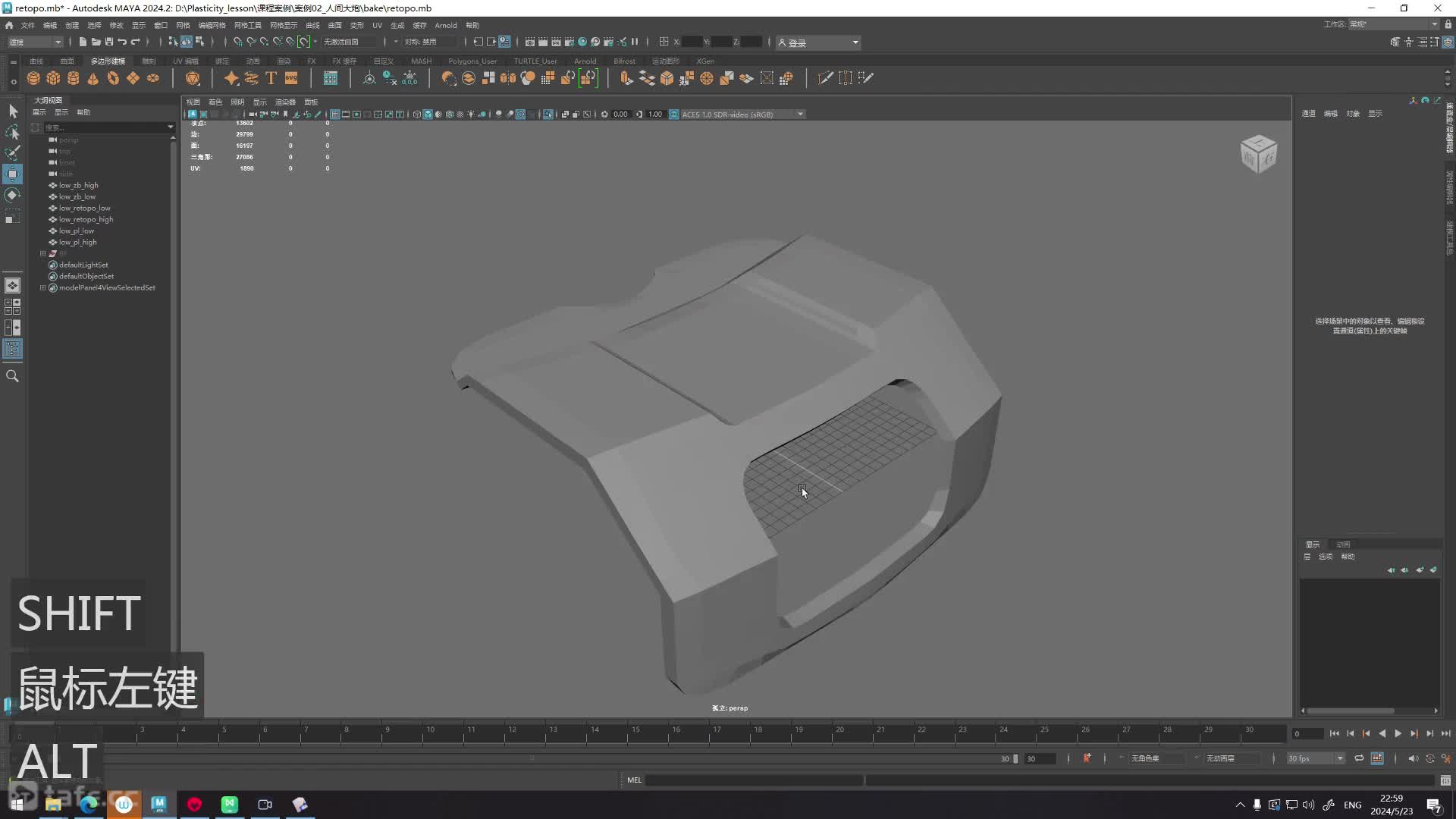Click the view cube in viewport
Viewport: 1456px width, 819px height.
click(x=1259, y=154)
